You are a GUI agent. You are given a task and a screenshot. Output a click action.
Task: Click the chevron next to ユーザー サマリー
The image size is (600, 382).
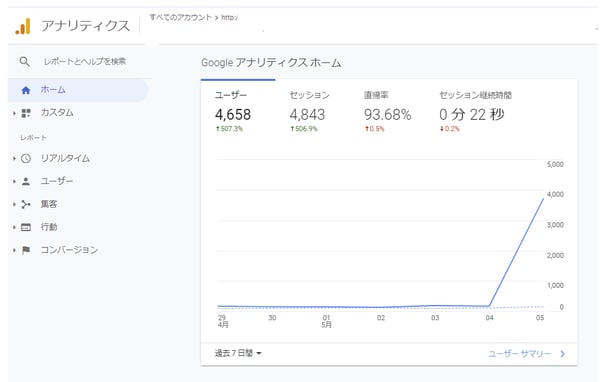pyautogui.click(x=562, y=354)
